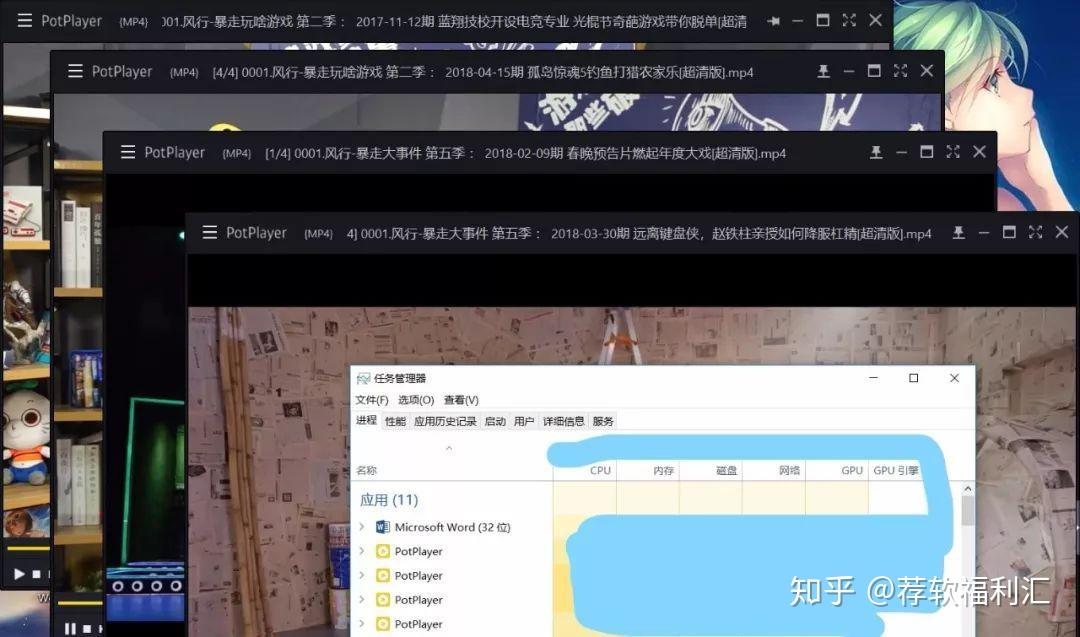This screenshot has height=637, width=1080.
Task: Toggle fullscreen on the 2018-03-30 PotPlayer window
Action: pyautogui.click(x=1035, y=232)
